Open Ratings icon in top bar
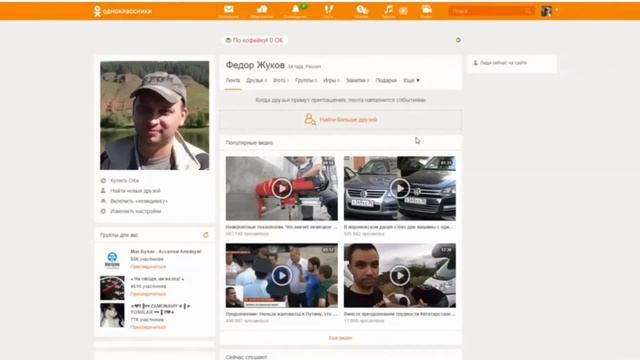The width and height of the screenshot is (640, 360). click(x=362, y=11)
